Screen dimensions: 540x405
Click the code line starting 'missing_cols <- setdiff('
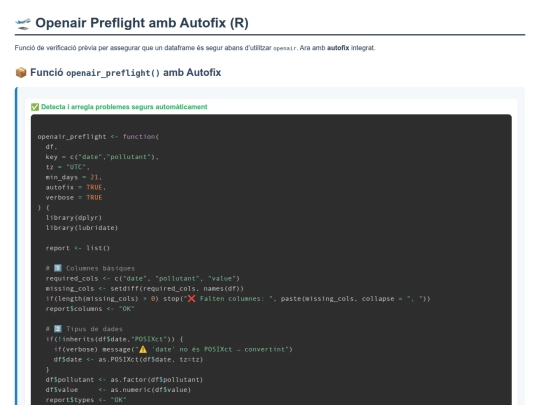coord(145,289)
